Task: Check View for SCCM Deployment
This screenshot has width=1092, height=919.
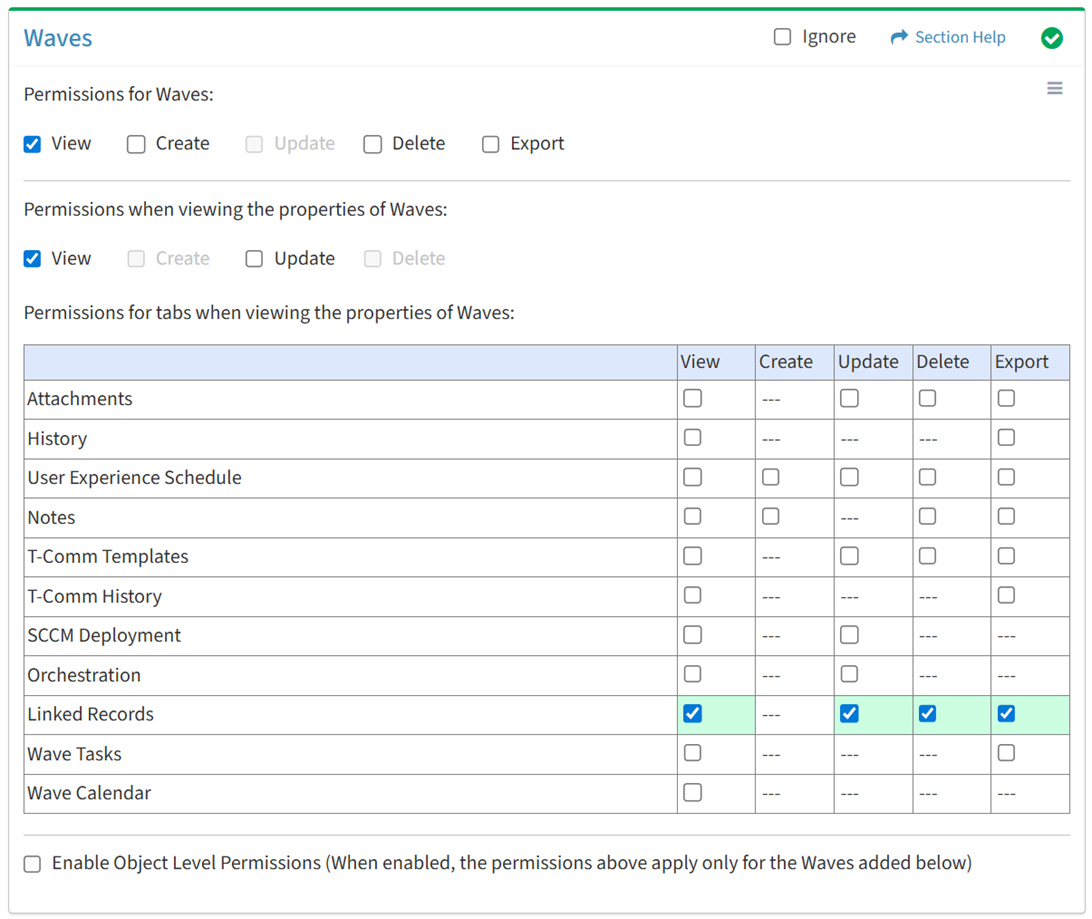Action: [692, 635]
